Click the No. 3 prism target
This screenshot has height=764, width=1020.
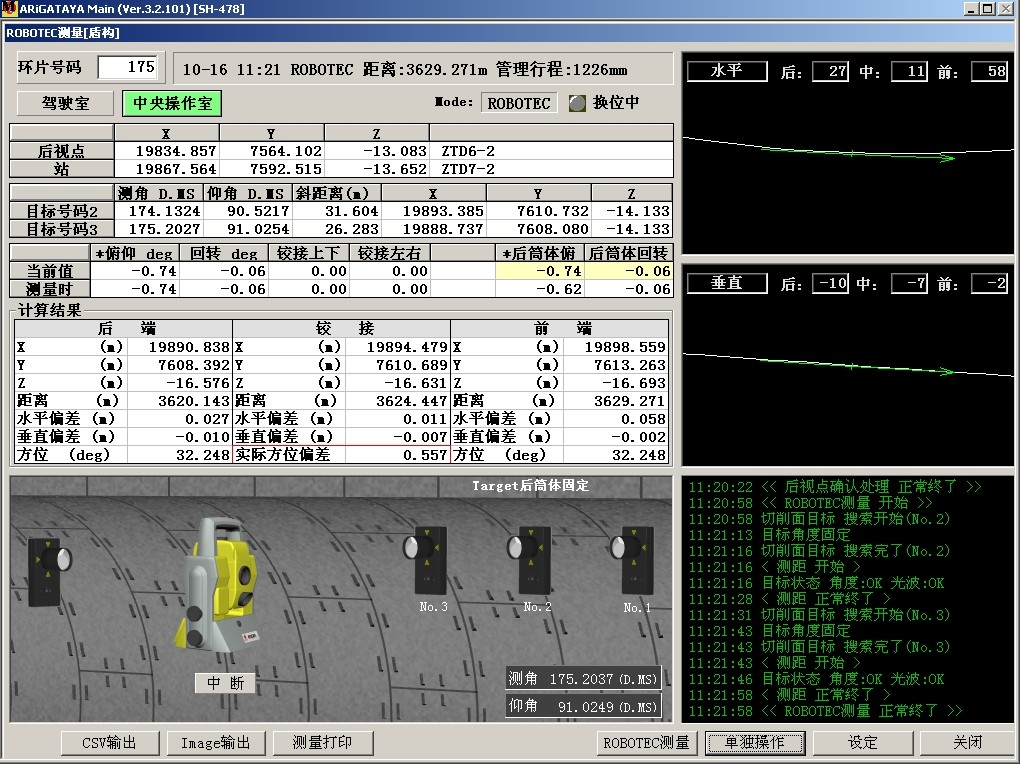pos(425,560)
